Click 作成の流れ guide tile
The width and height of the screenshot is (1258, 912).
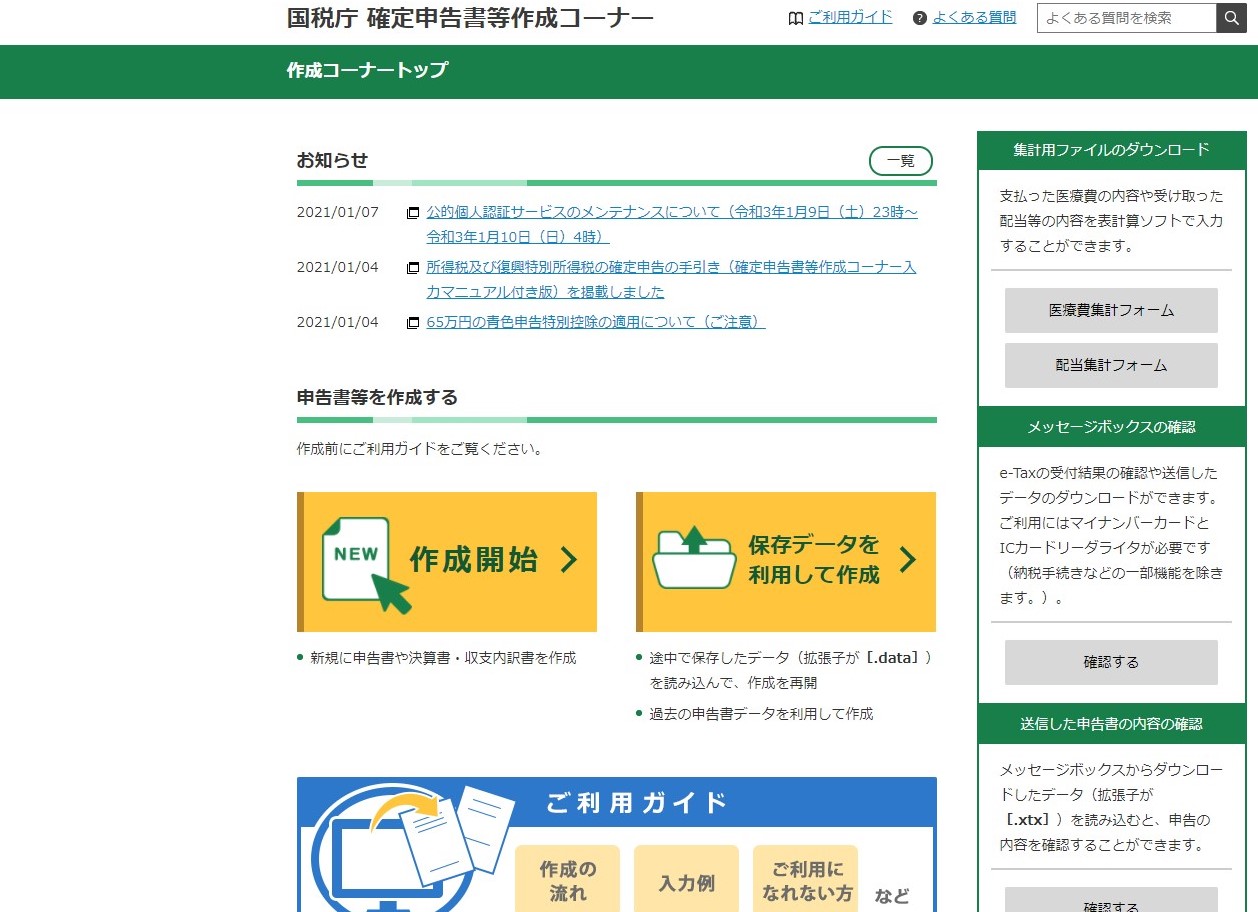tap(568, 879)
